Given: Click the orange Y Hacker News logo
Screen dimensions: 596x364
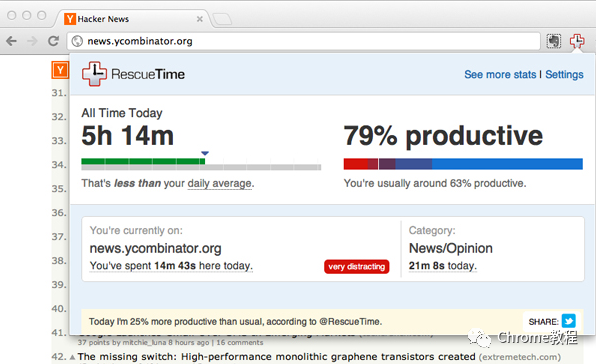Looking at the screenshot, I should [60, 70].
